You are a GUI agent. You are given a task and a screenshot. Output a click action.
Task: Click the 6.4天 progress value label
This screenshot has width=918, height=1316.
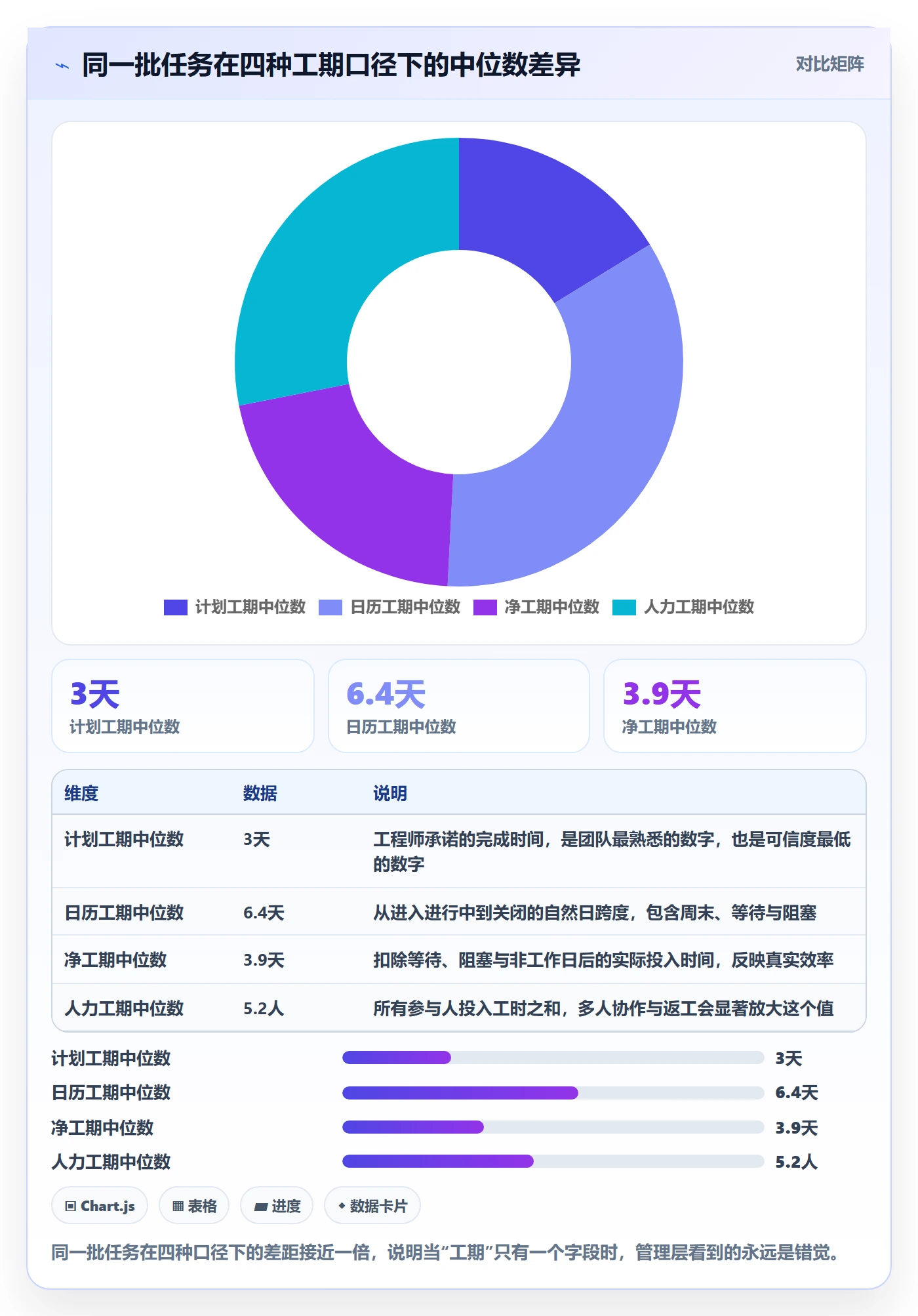pyautogui.click(x=797, y=1093)
